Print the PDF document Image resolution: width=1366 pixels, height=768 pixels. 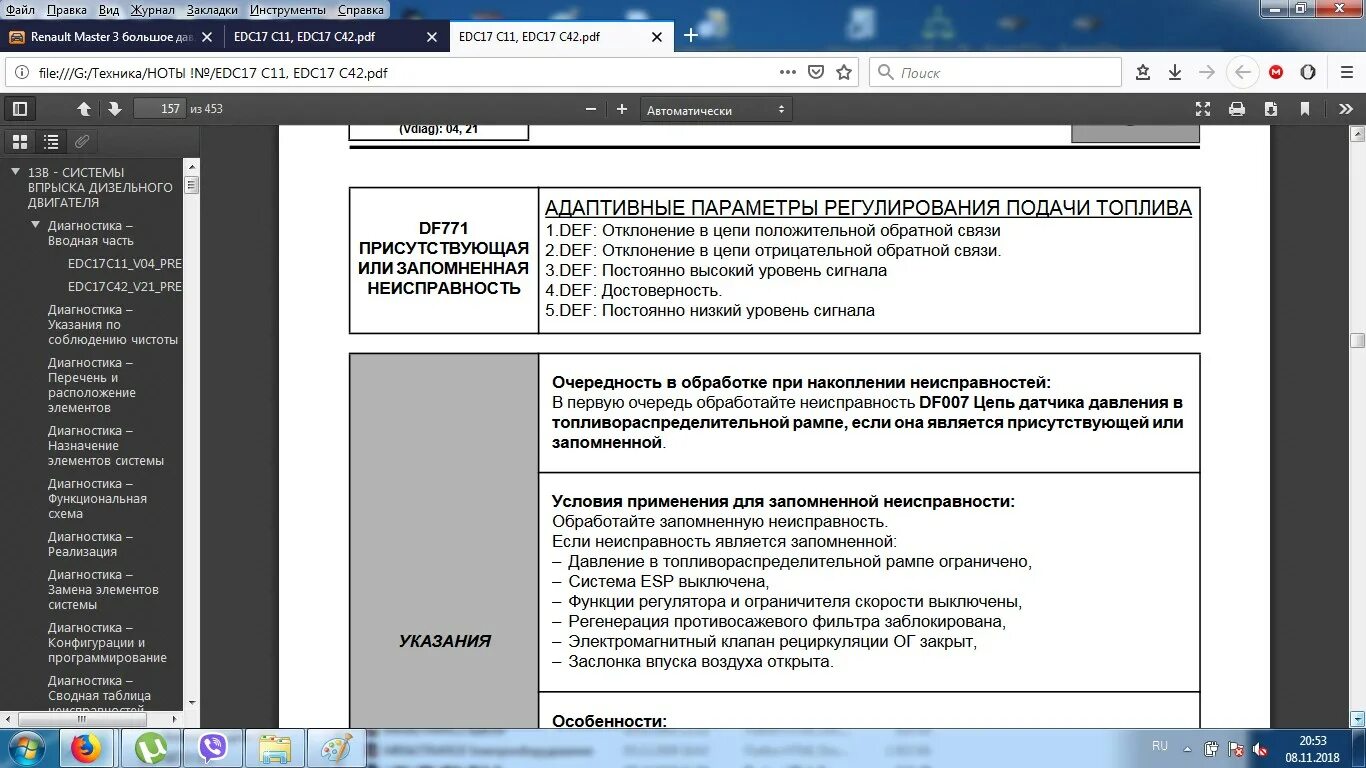(1237, 109)
